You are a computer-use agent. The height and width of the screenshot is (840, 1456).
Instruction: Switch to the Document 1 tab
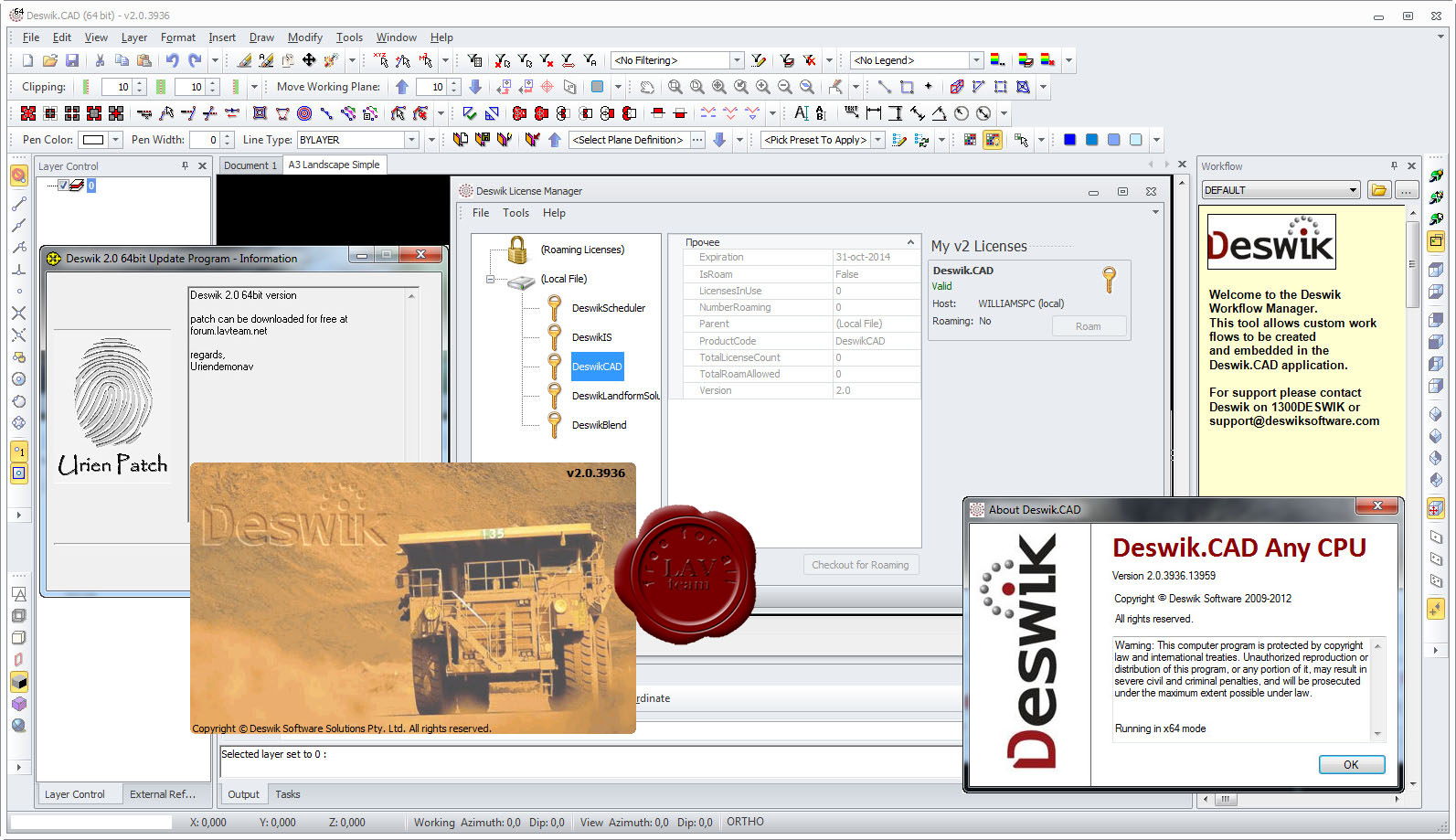coord(250,165)
